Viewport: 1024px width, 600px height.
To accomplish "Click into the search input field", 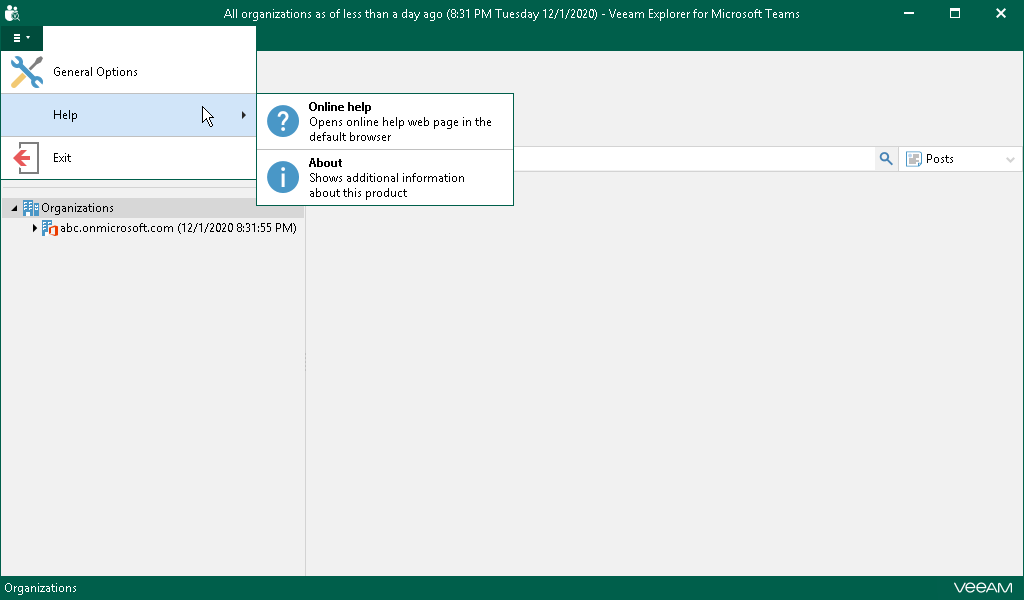I will 694,159.
